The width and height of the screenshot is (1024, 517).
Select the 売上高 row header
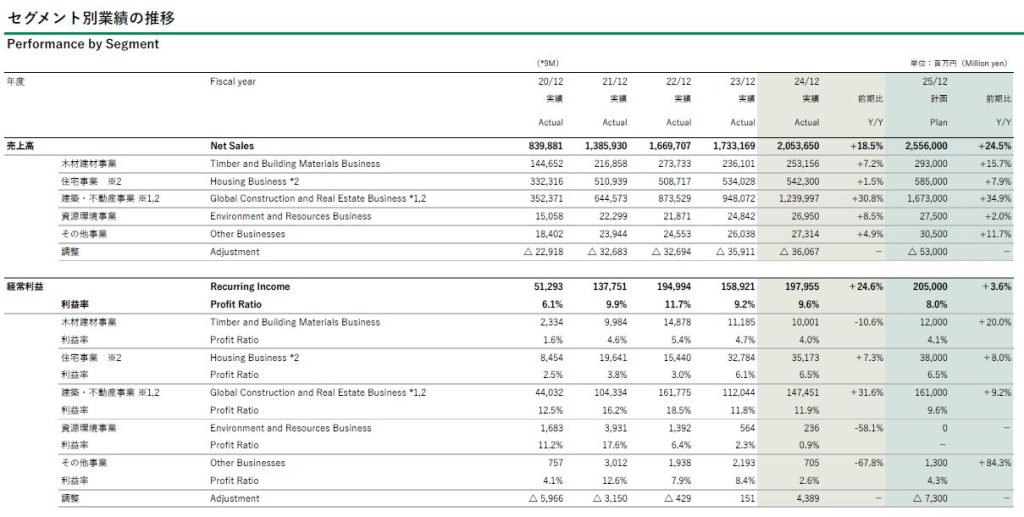[20, 145]
